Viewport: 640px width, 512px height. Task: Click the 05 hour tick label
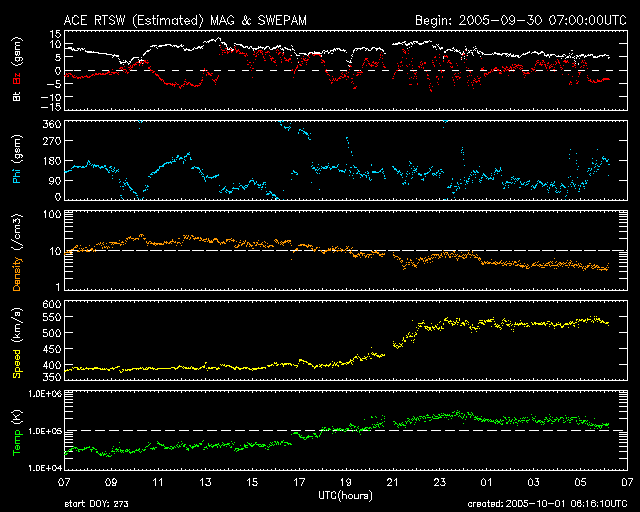click(580, 483)
